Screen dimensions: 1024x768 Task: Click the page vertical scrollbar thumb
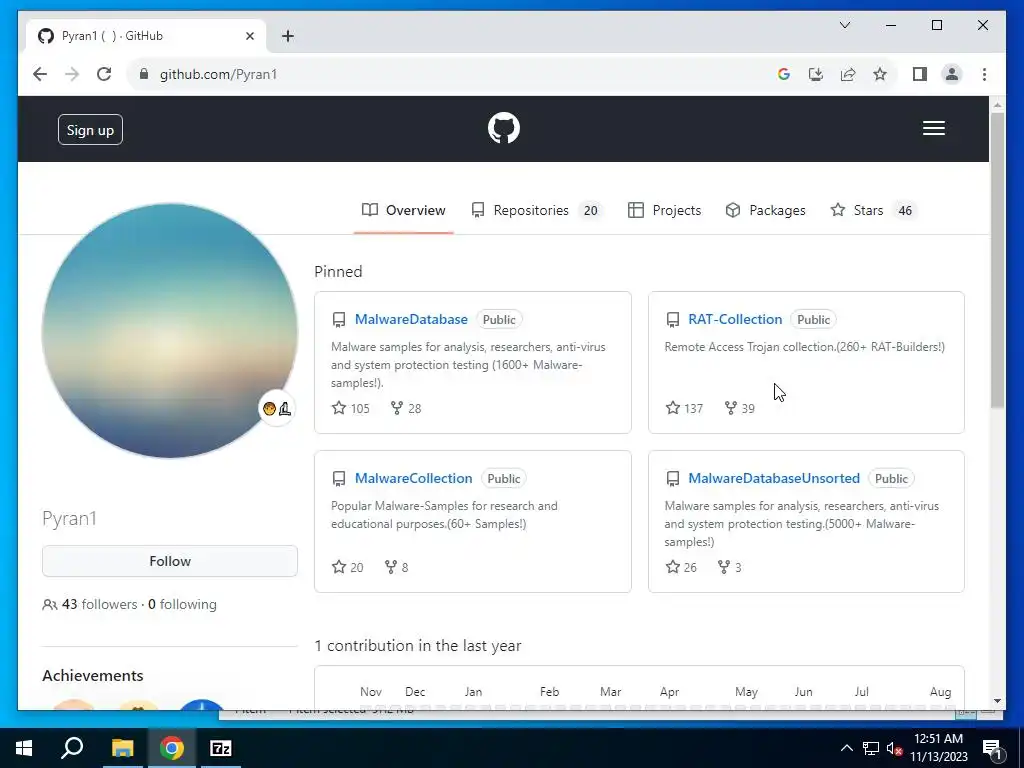point(997,261)
